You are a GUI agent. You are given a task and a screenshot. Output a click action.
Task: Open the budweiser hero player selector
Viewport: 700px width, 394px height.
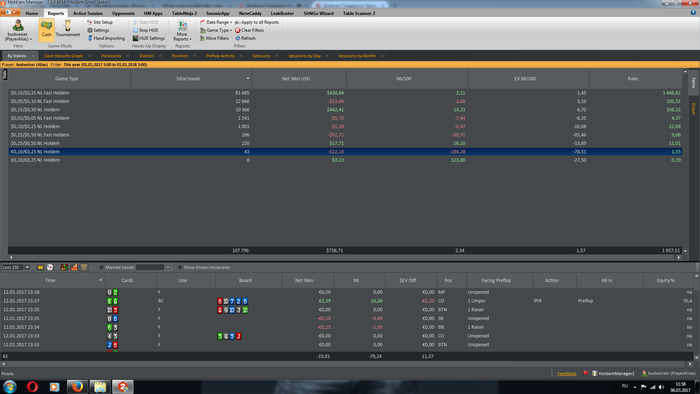click(x=18, y=30)
